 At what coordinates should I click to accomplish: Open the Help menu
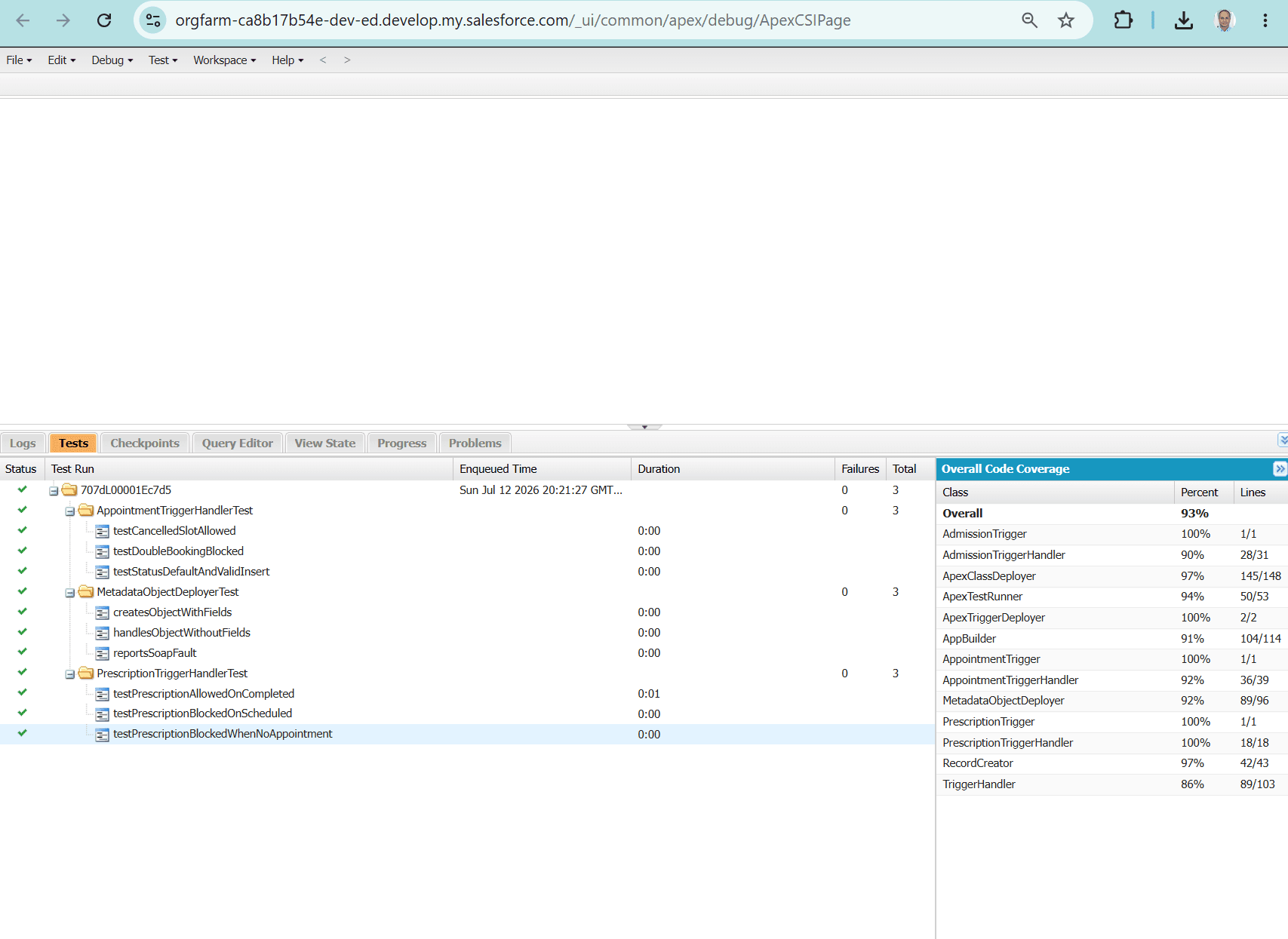tap(287, 60)
